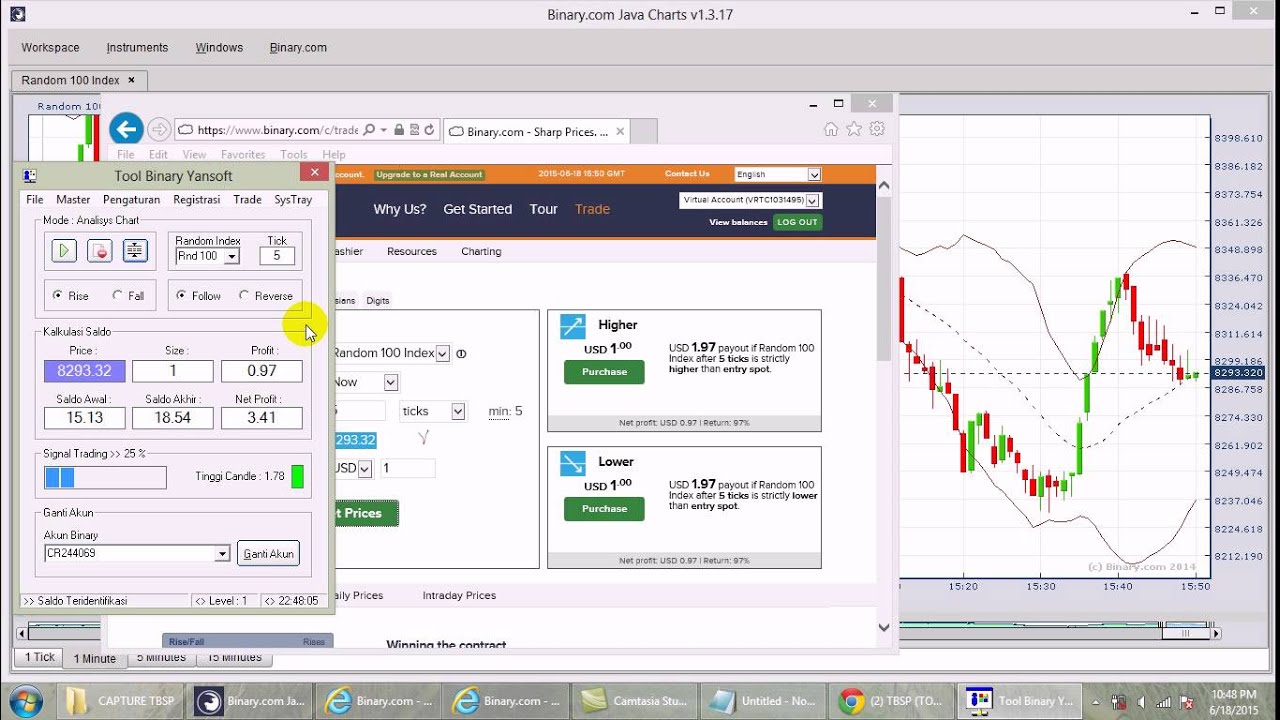Click the browser Back arrow button
This screenshot has height=720, width=1280.
[126, 128]
